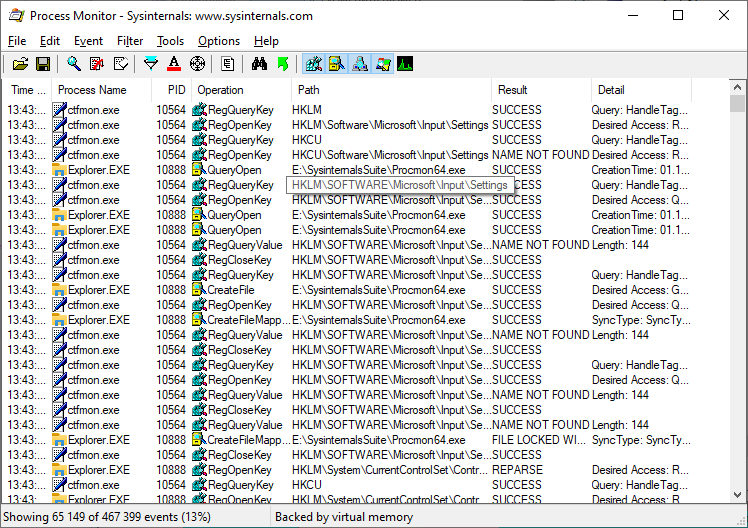The width and height of the screenshot is (748, 528).
Task: Open the File menu
Action: pyautogui.click(x=17, y=41)
